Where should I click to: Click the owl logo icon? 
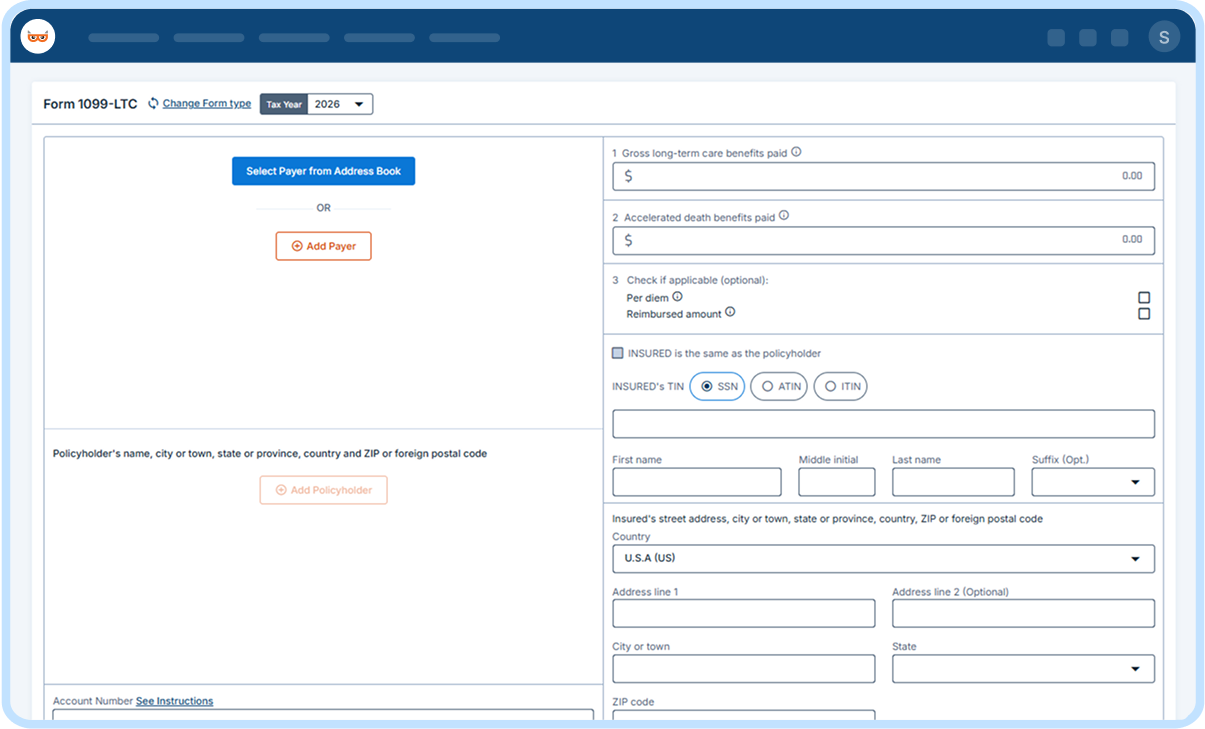pyautogui.click(x=38, y=37)
